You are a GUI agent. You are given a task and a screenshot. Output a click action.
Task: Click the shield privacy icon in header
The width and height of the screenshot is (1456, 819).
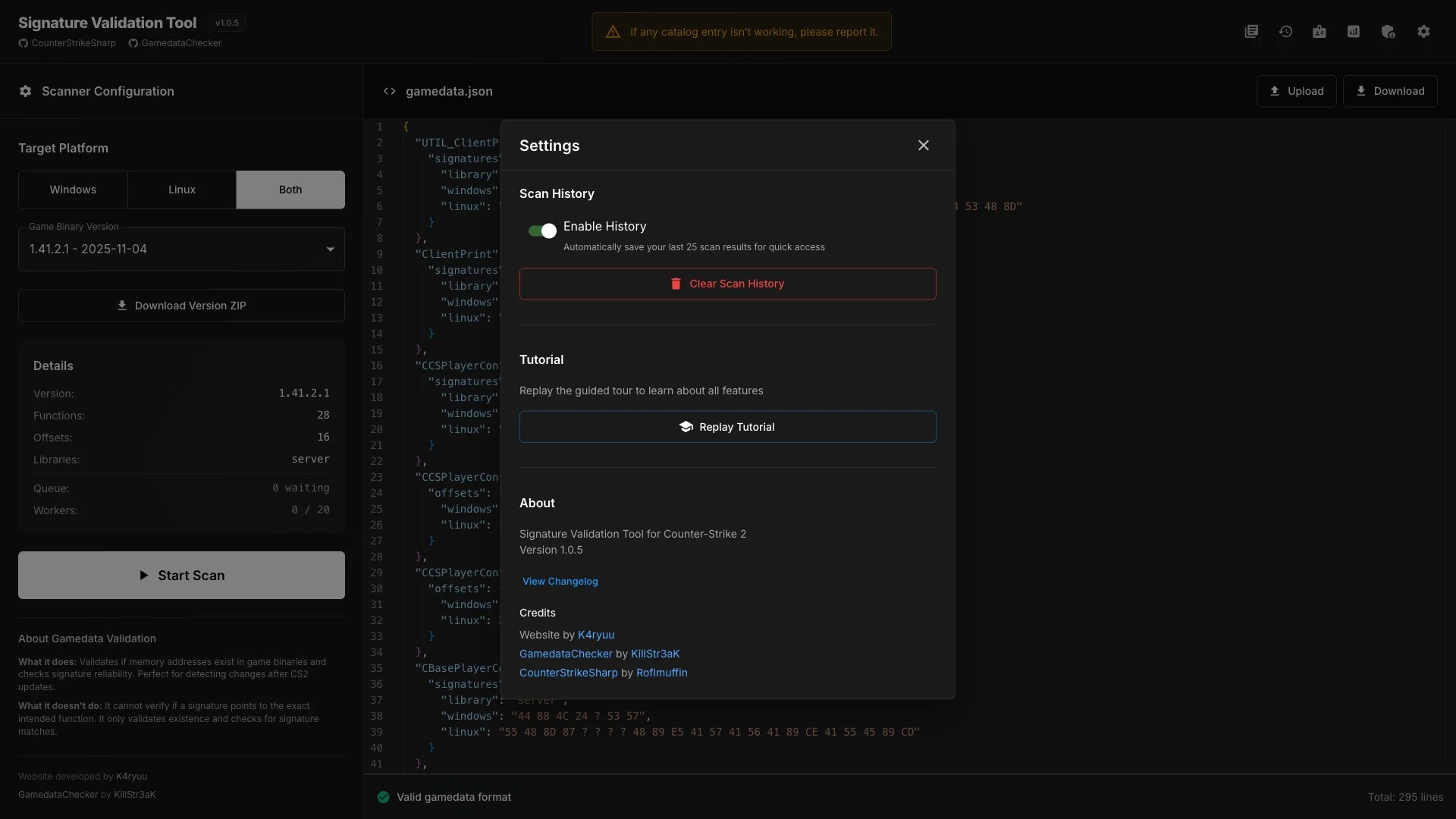[1389, 31]
